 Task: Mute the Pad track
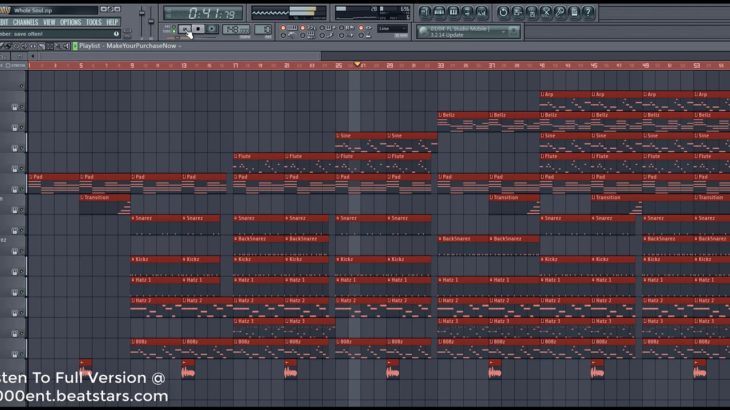click(x=21, y=189)
